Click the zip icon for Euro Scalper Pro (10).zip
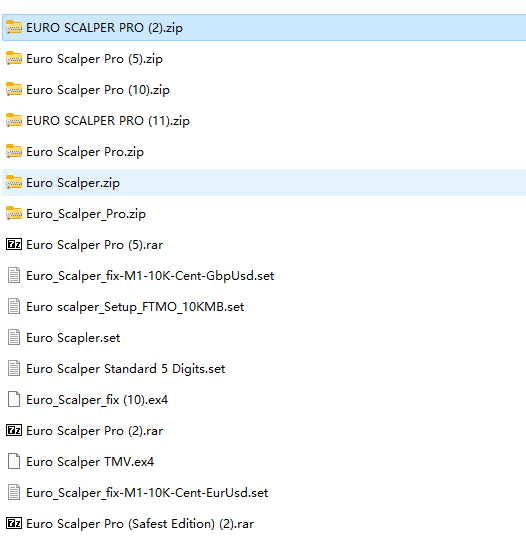This screenshot has width=526, height=551. 14,89
